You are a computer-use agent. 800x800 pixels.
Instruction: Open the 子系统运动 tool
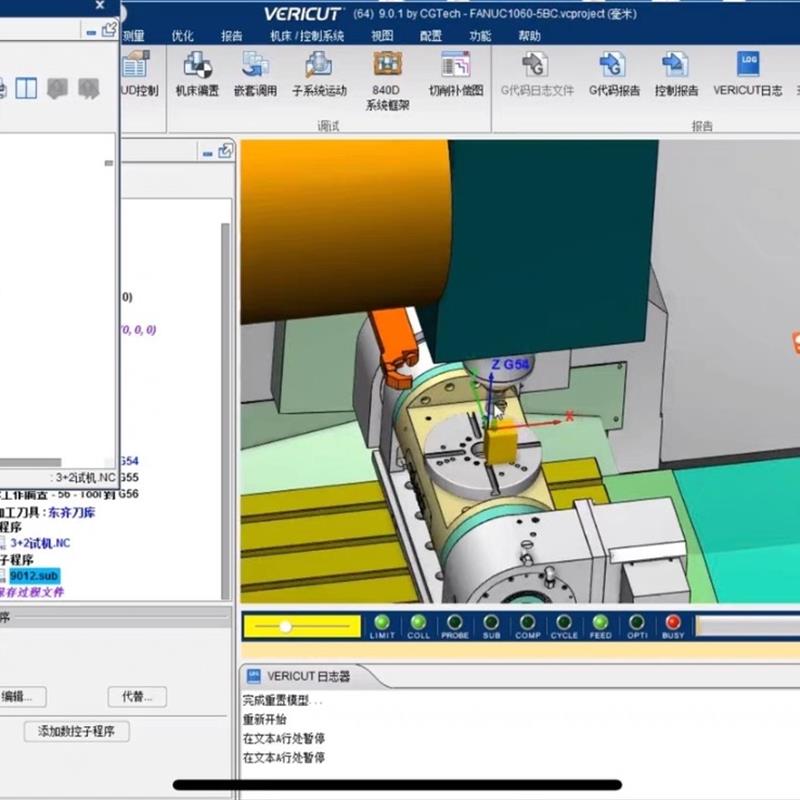tap(319, 74)
